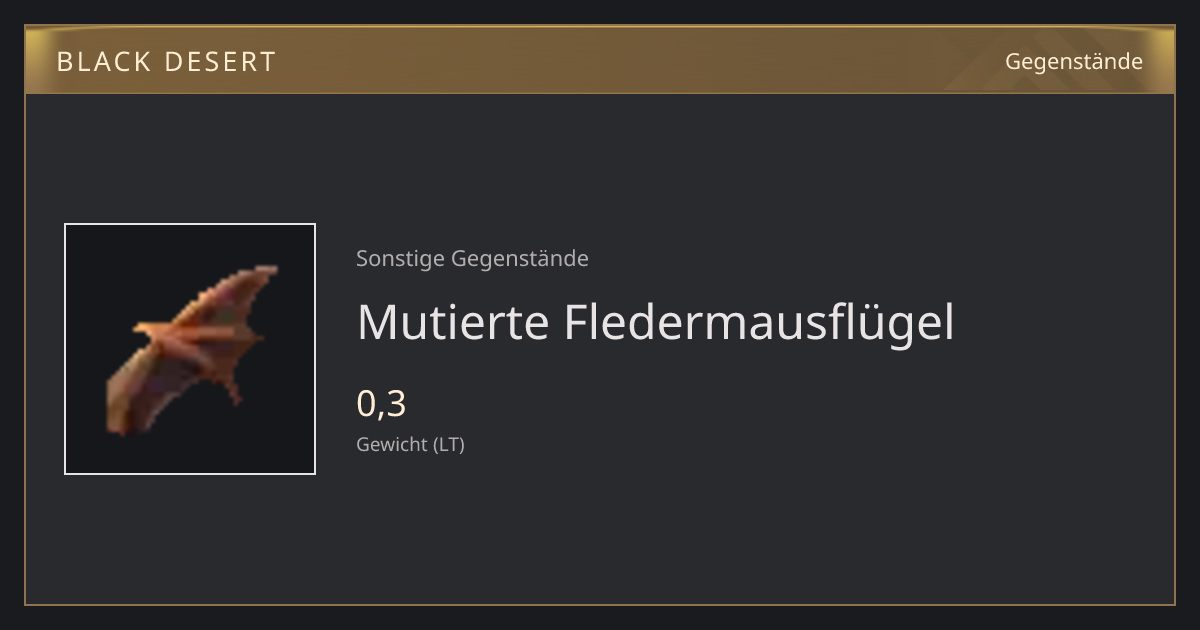The image size is (1200, 630).
Task: Click the word DESERT in the header
Action: pos(220,62)
